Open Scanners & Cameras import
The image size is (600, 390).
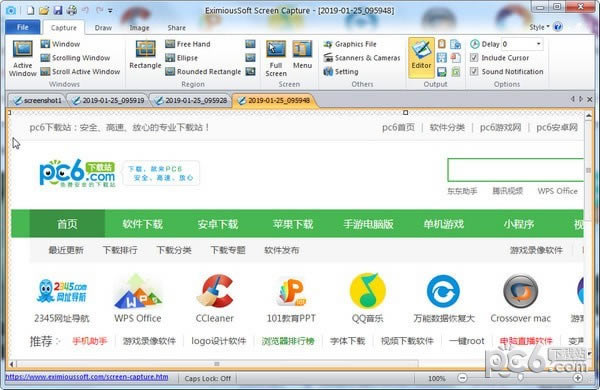[x=362, y=58]
